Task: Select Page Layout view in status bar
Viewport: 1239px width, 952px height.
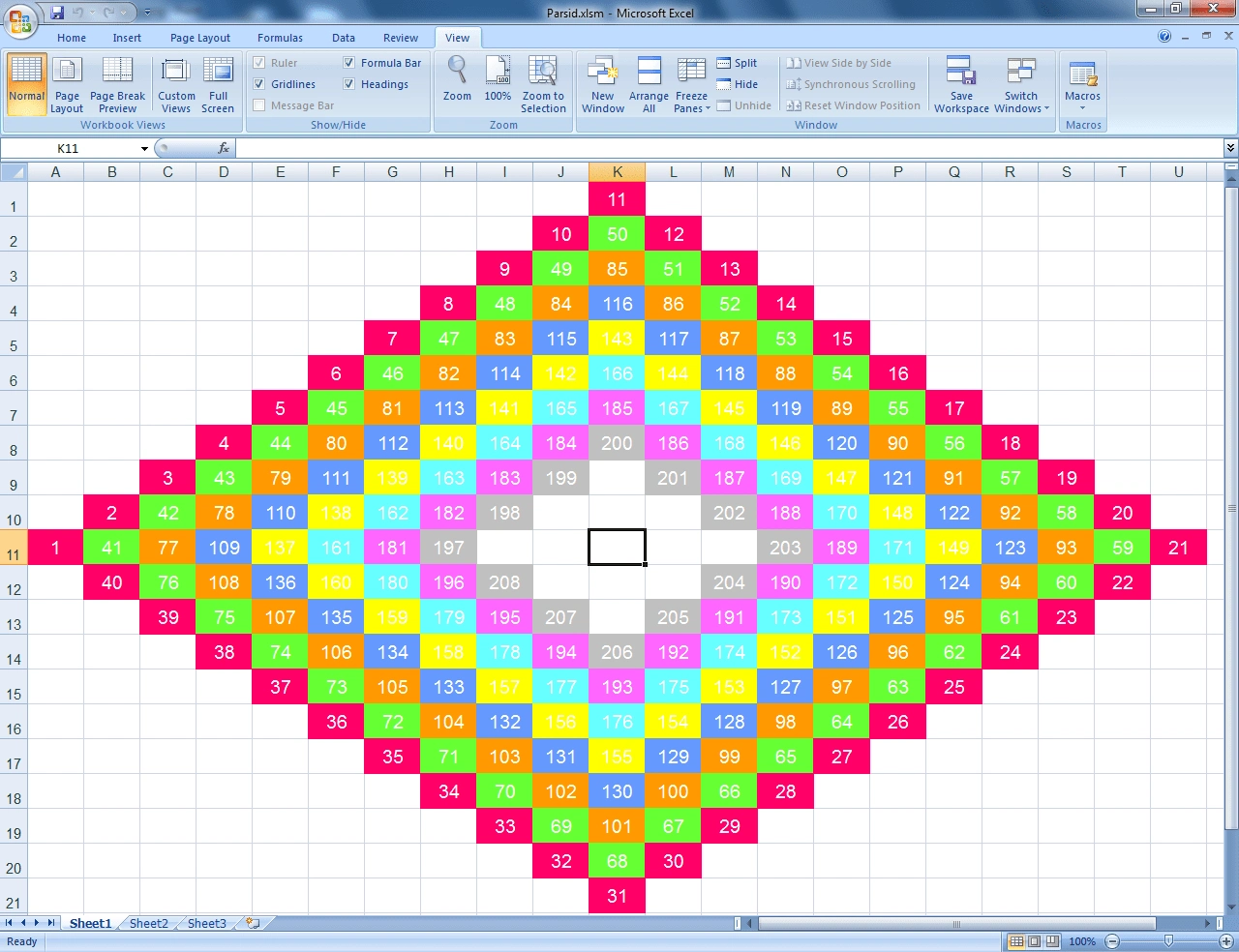Action: coord(1034,941)
